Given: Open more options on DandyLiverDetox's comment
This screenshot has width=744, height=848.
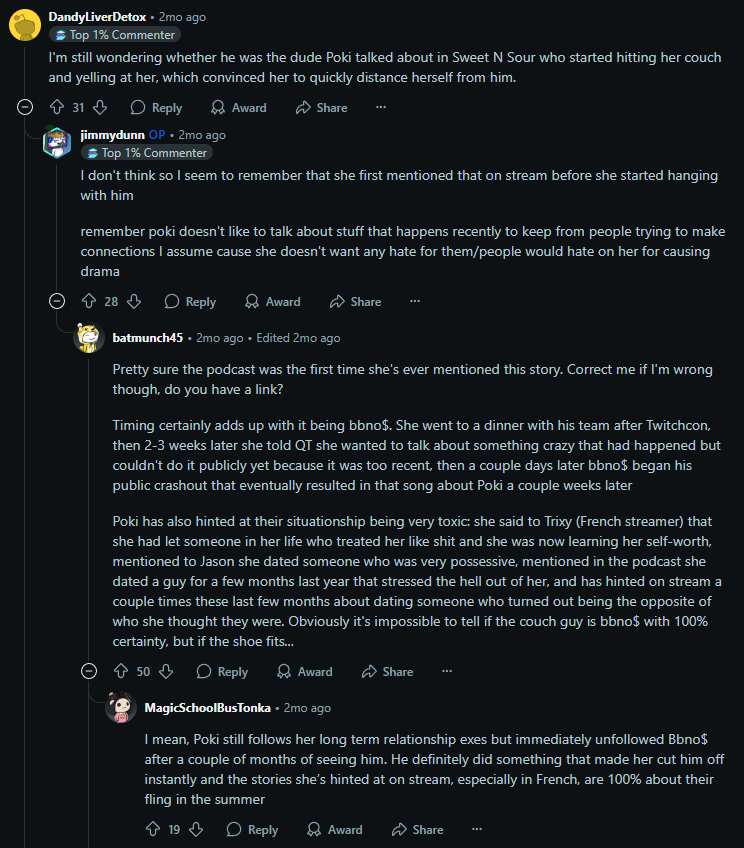Looking at the screenshot, I should (x=380, y=108).
